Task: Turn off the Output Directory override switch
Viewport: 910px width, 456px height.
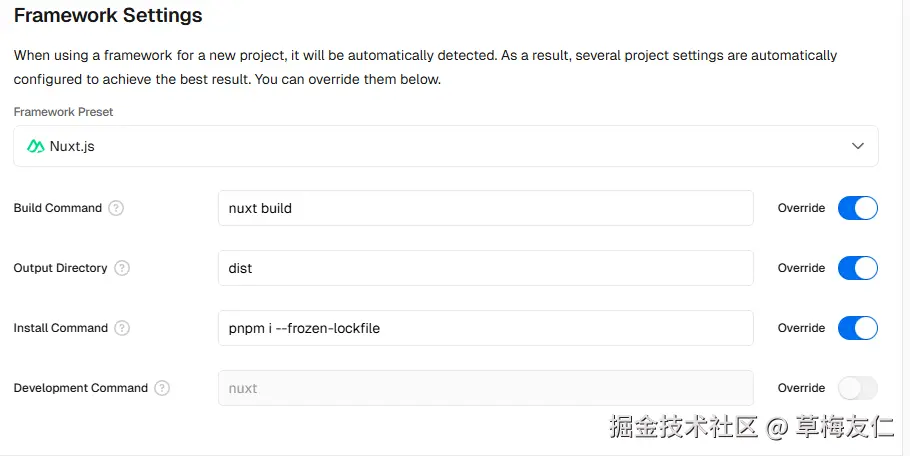Action: click(857, 268)
